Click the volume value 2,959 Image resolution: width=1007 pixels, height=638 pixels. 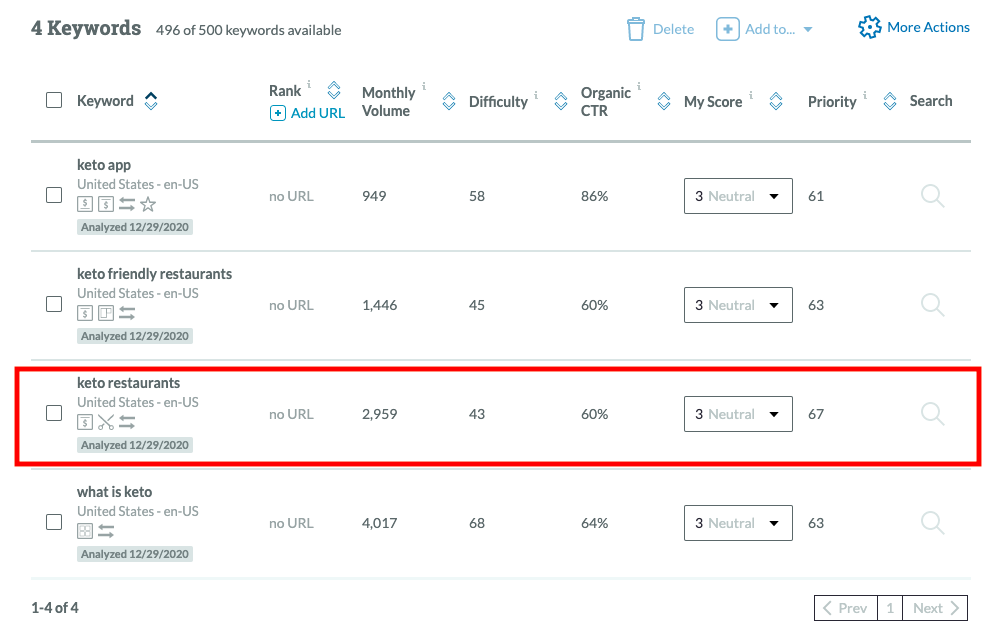pyautogui.click(x=380, y=414)
